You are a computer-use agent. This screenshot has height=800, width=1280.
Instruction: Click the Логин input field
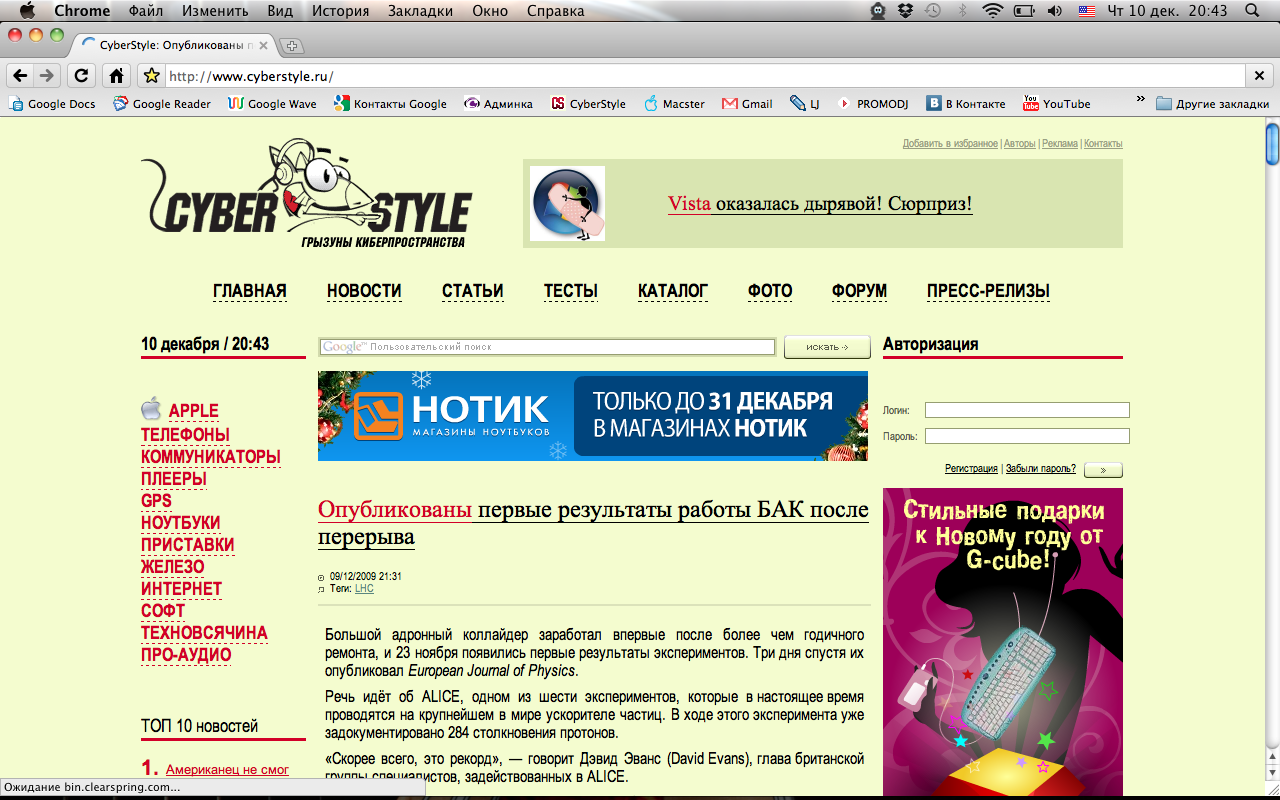click(1027, 410)
